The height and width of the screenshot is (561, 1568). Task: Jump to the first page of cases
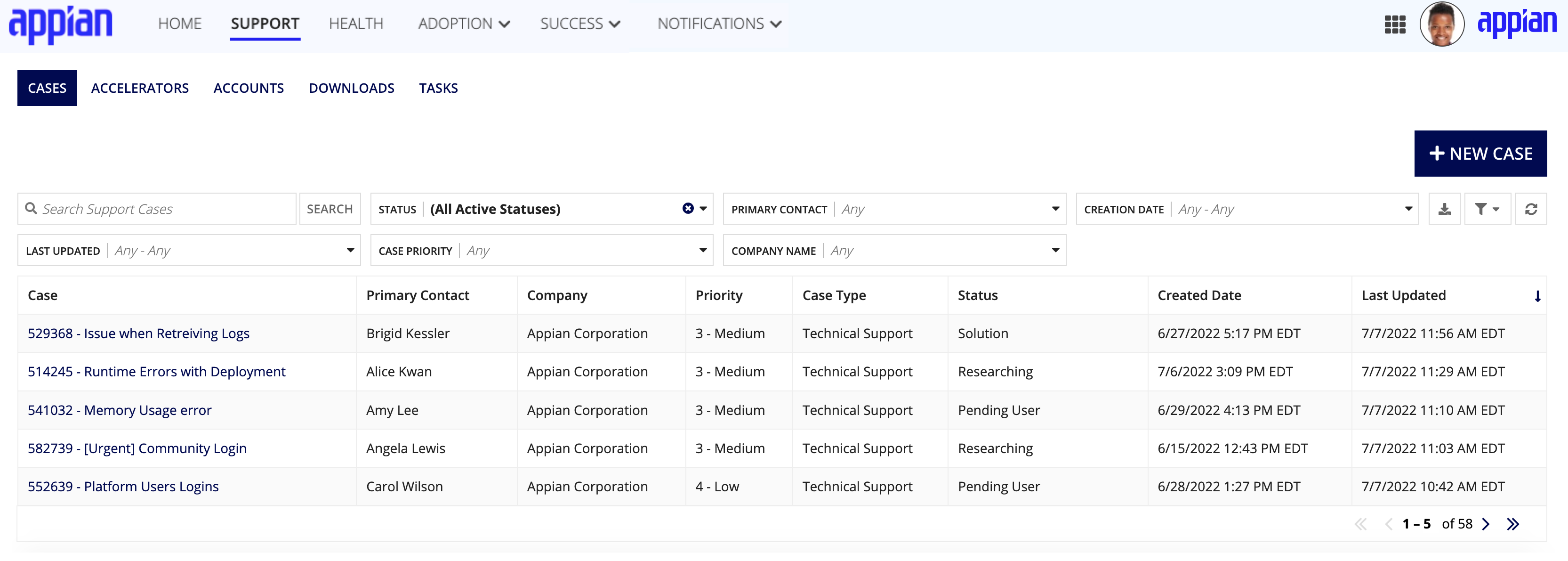1360,524
